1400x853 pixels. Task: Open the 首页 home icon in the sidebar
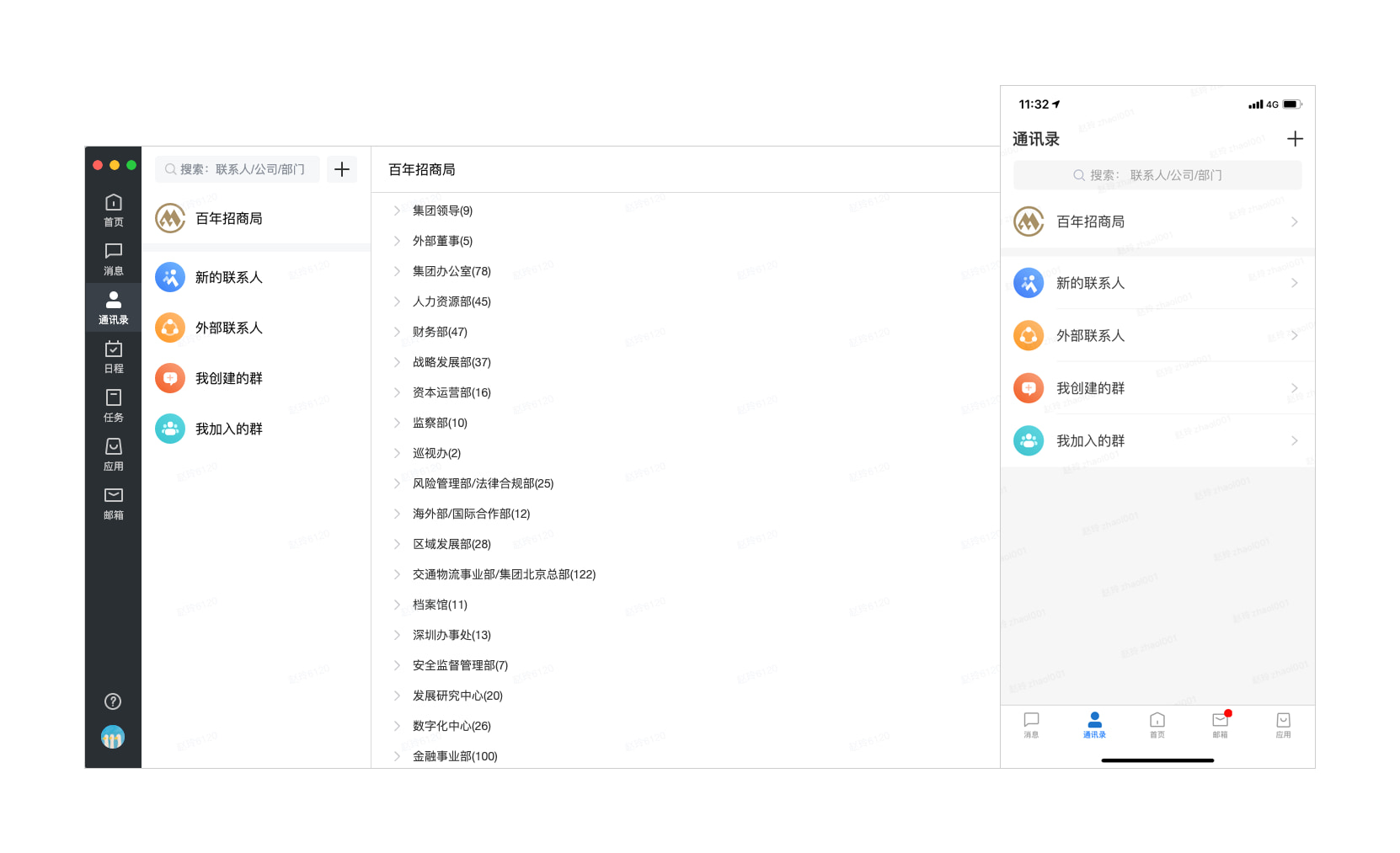(x=113, y=210)
